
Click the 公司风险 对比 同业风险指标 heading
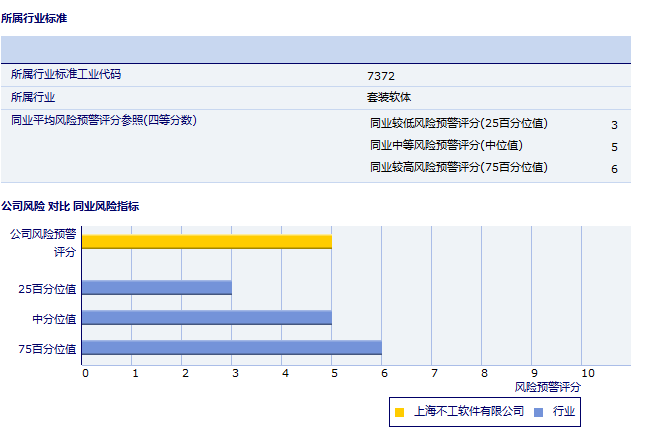click(70, 206)
